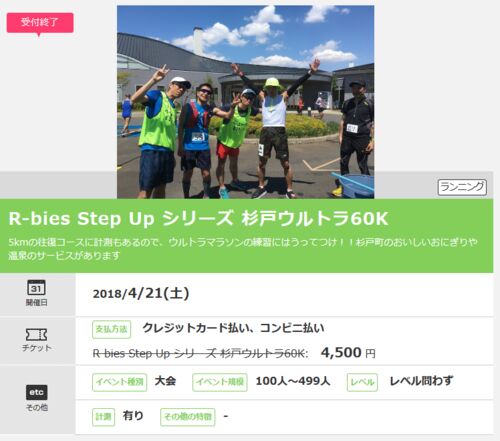The width and height of the screenshot is (500, 441).
Task: Click the その他の特徴 label tag
Action: [x=188, y=417]
